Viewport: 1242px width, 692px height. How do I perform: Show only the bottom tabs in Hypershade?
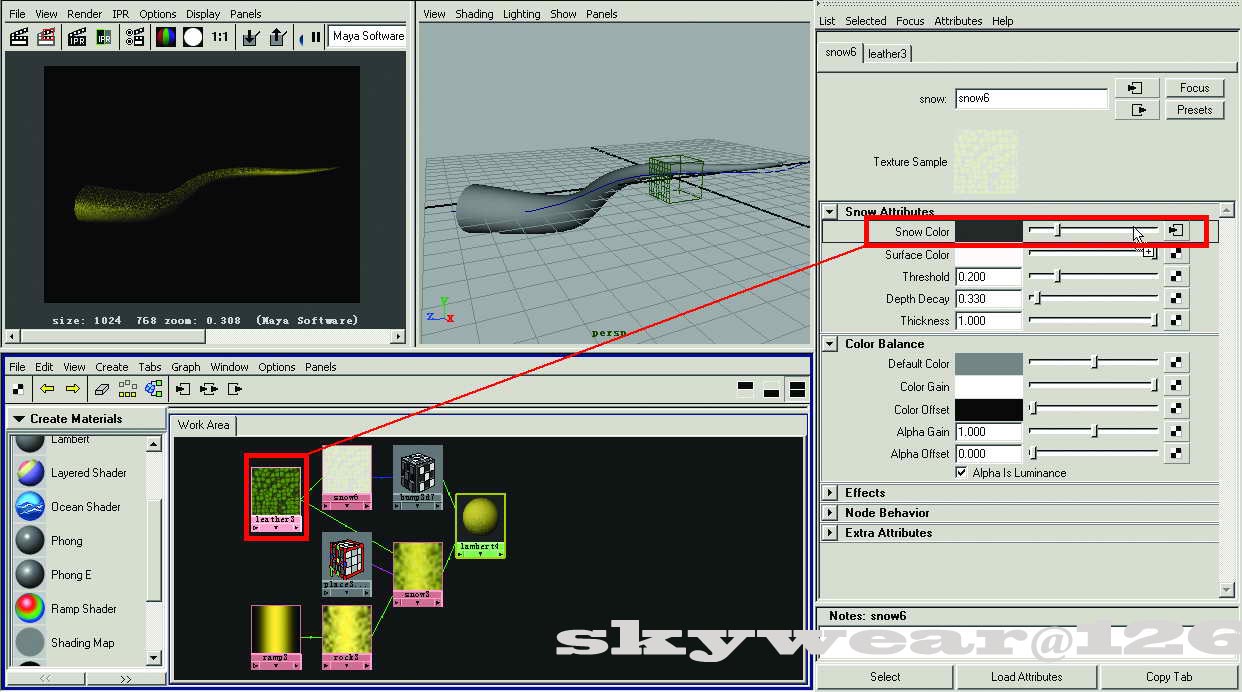pos(771,388)
